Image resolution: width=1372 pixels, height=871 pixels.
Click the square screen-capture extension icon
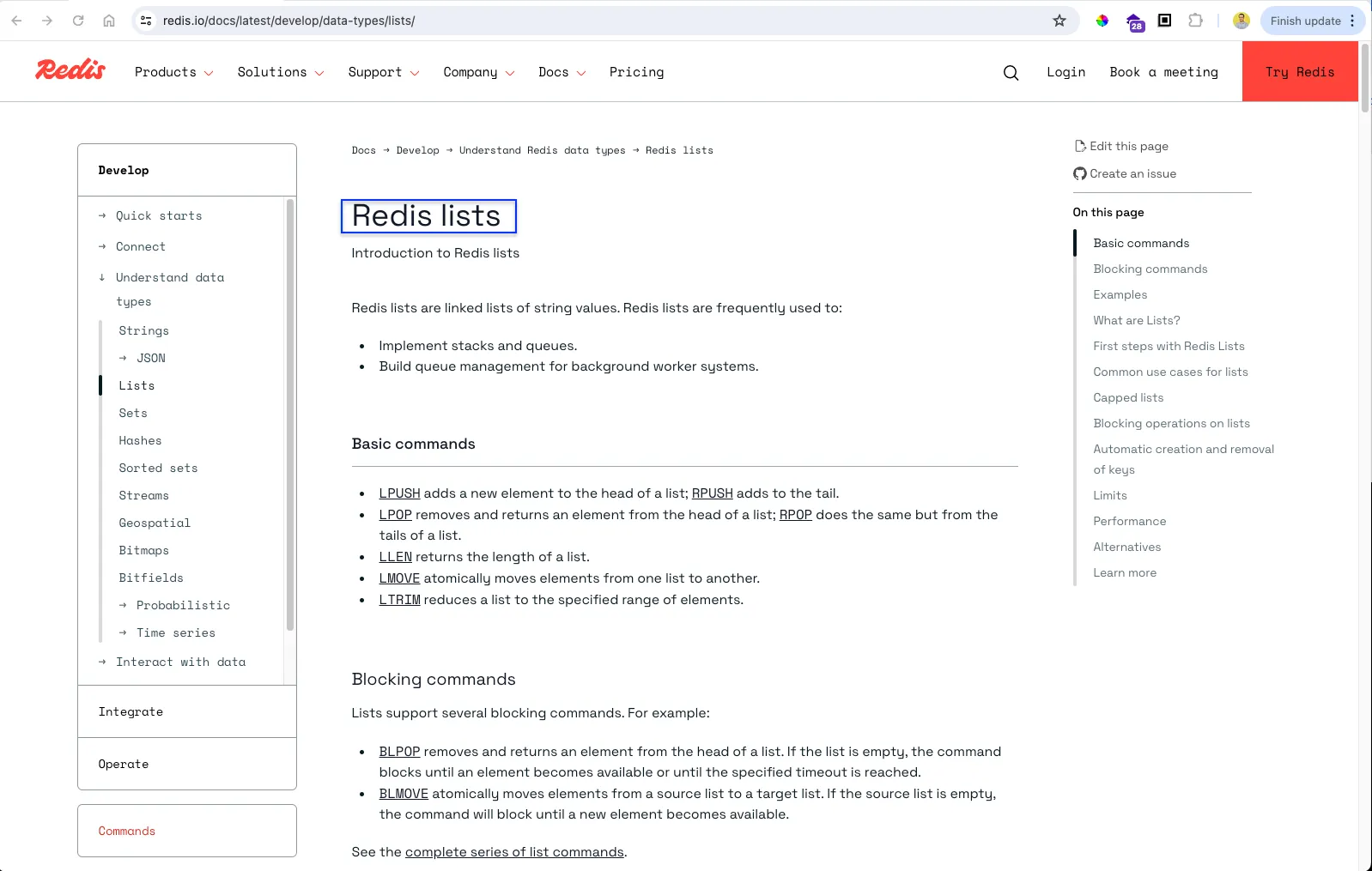point(1165,21)
